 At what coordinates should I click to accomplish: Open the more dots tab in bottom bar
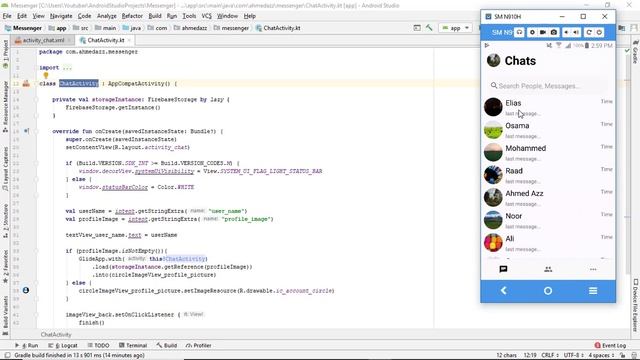tap(593, 269)
